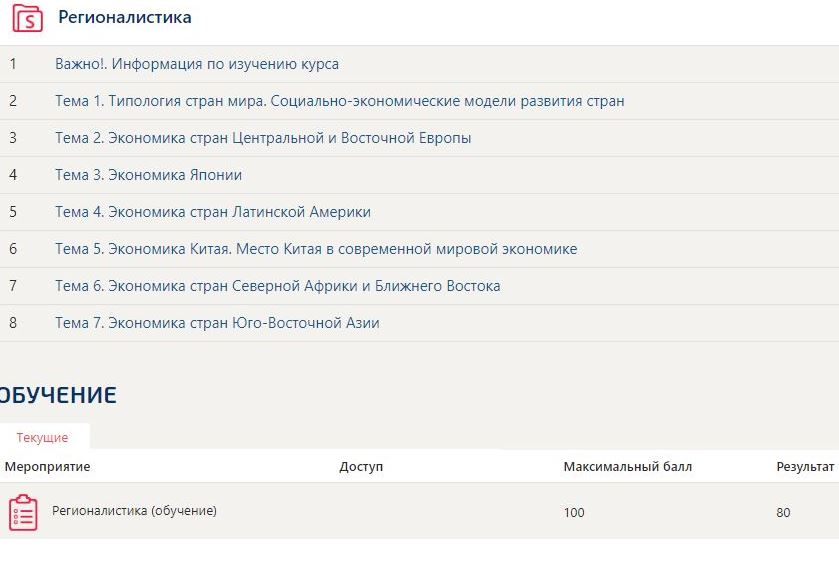Click the result score 80
Screen dimensions: 839x576
pyautogui.click(x=783, y=513)
